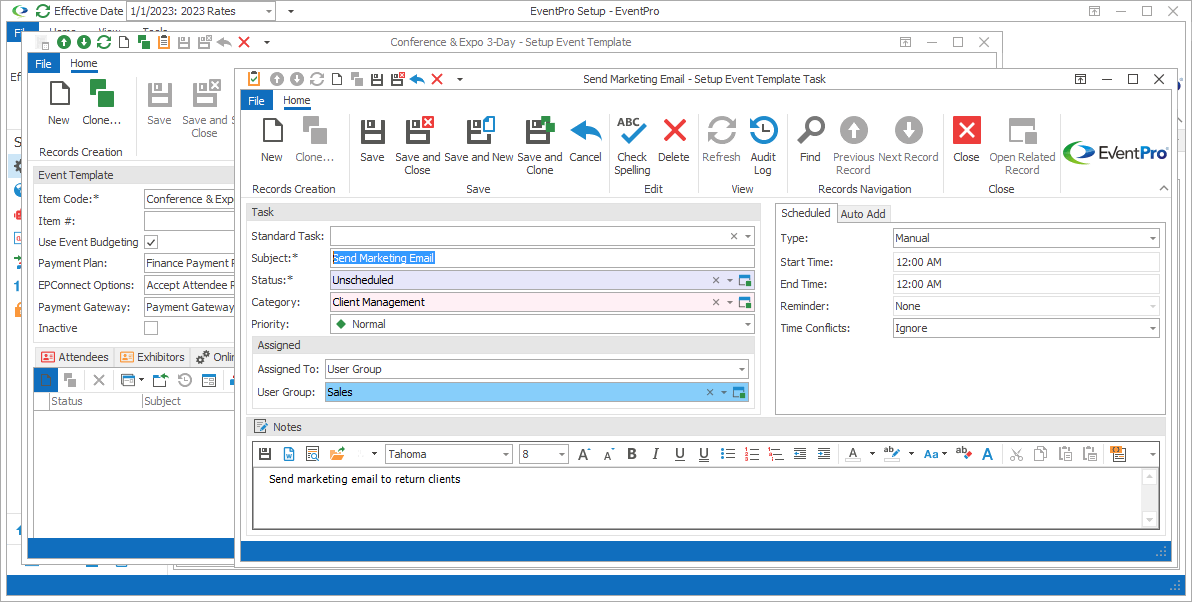The height and width of the screenshot is (602, 1192).
Task: Open the Status dropdown arrow
Action: 730,280
